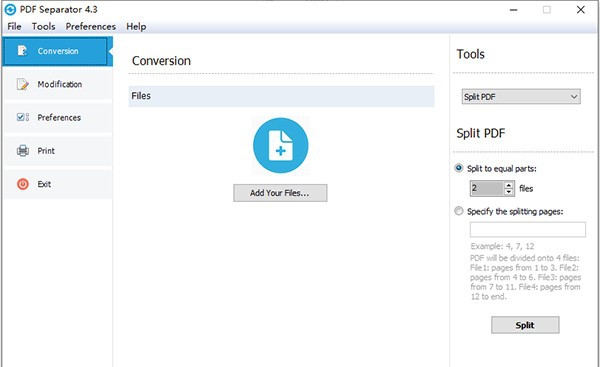Open the Help menu

click(136, 26)
